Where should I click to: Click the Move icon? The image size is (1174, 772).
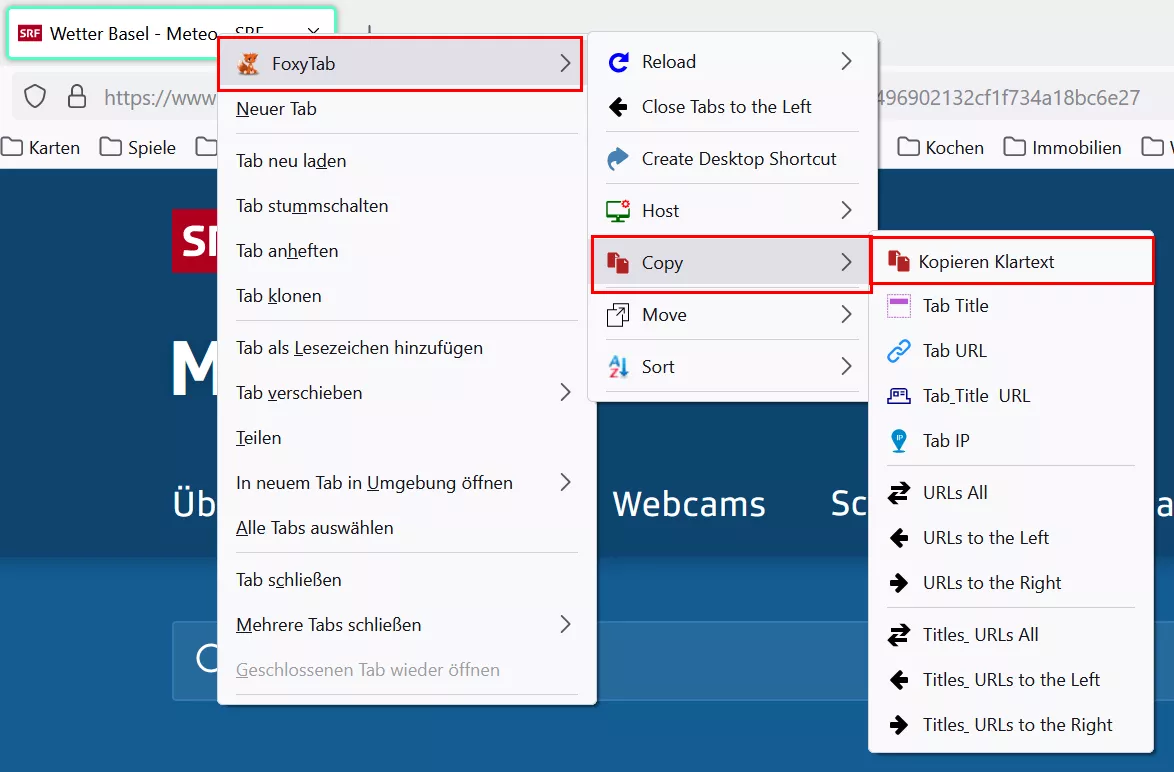pos(618,314)
